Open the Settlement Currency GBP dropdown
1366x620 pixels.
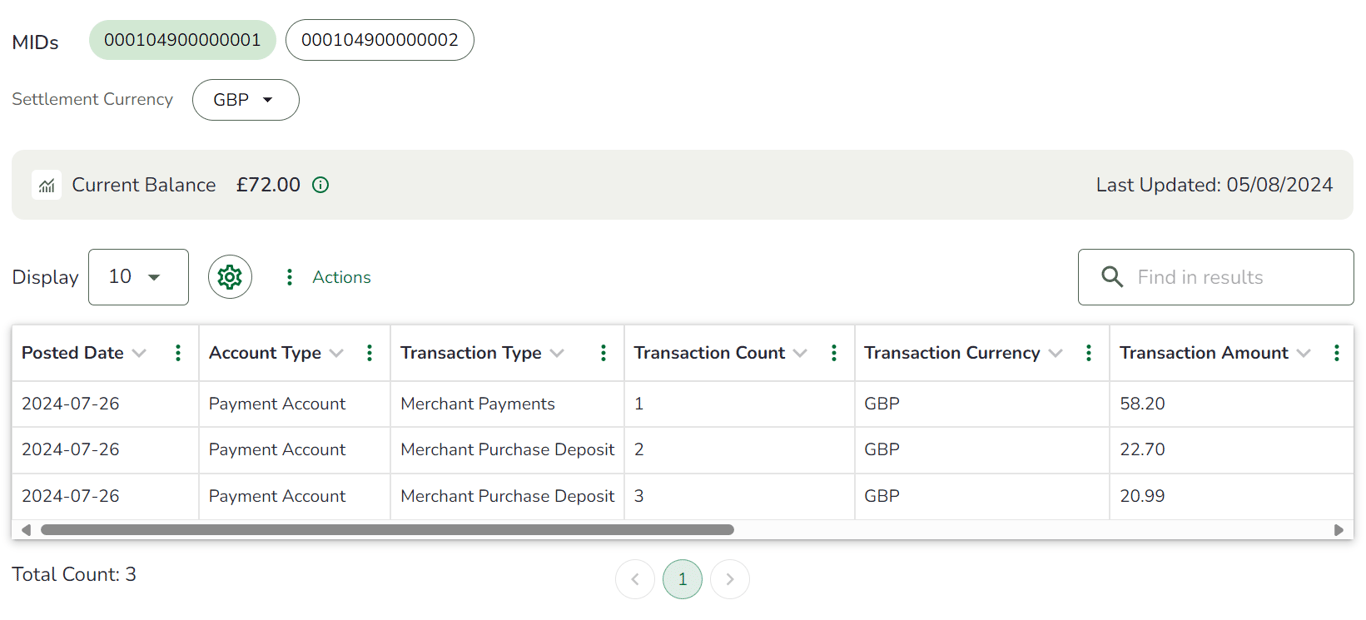pos(245,100)
